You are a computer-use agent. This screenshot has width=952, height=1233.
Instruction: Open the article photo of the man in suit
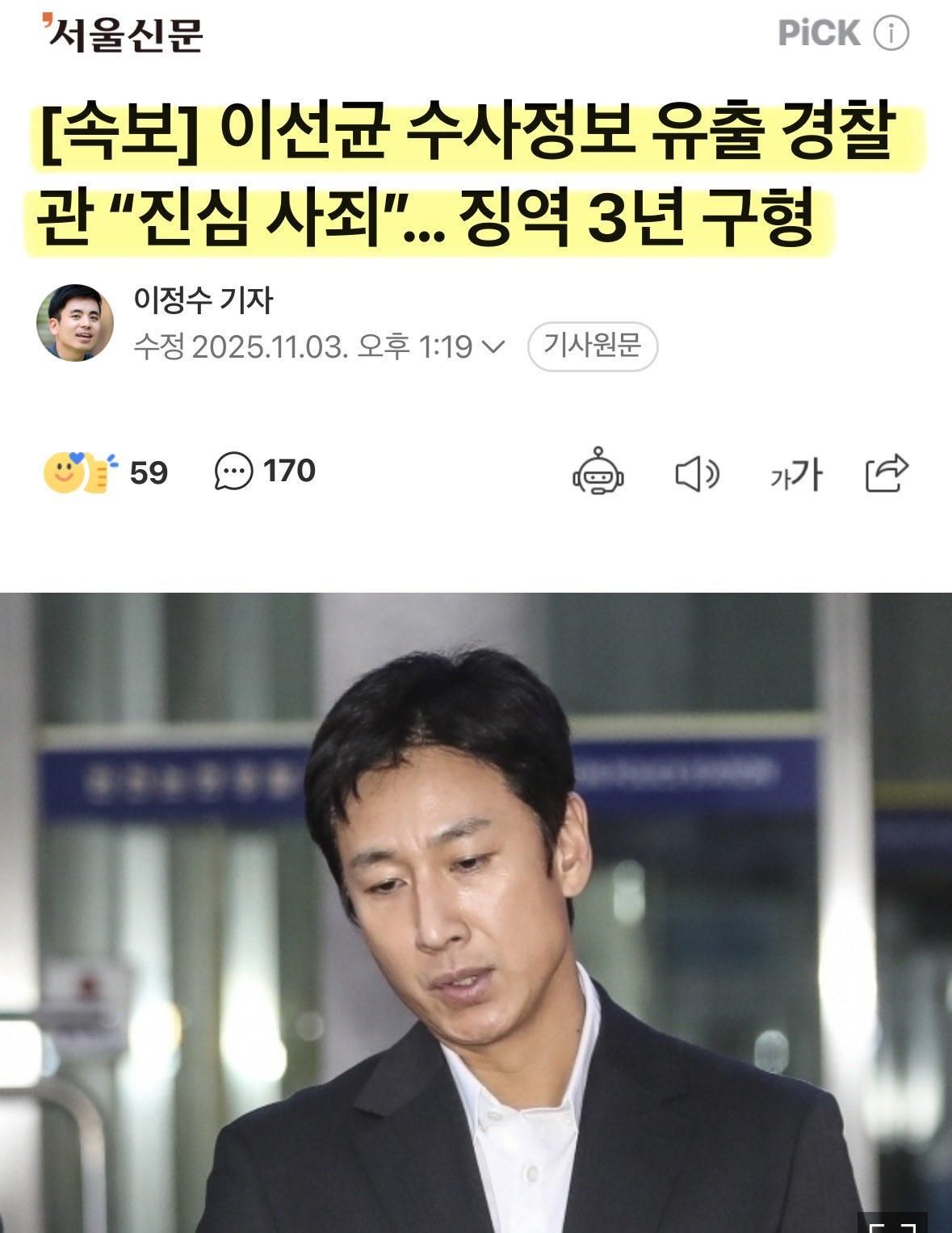pyautogui.click(x=476, y=912)
